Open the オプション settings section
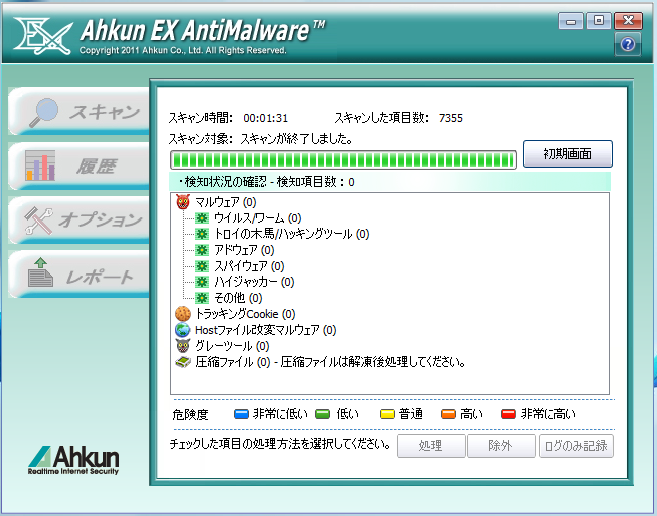The width and height of the screenshot is (657, 516). tap(79, 220)
